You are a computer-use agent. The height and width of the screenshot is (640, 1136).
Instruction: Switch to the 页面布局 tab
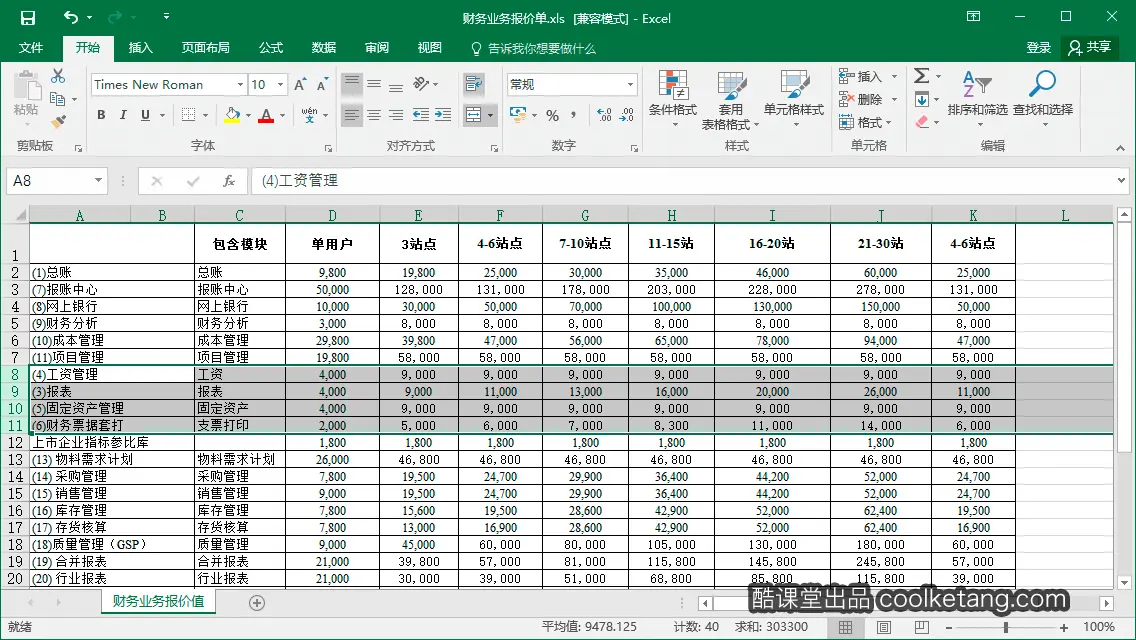(206, 48)
